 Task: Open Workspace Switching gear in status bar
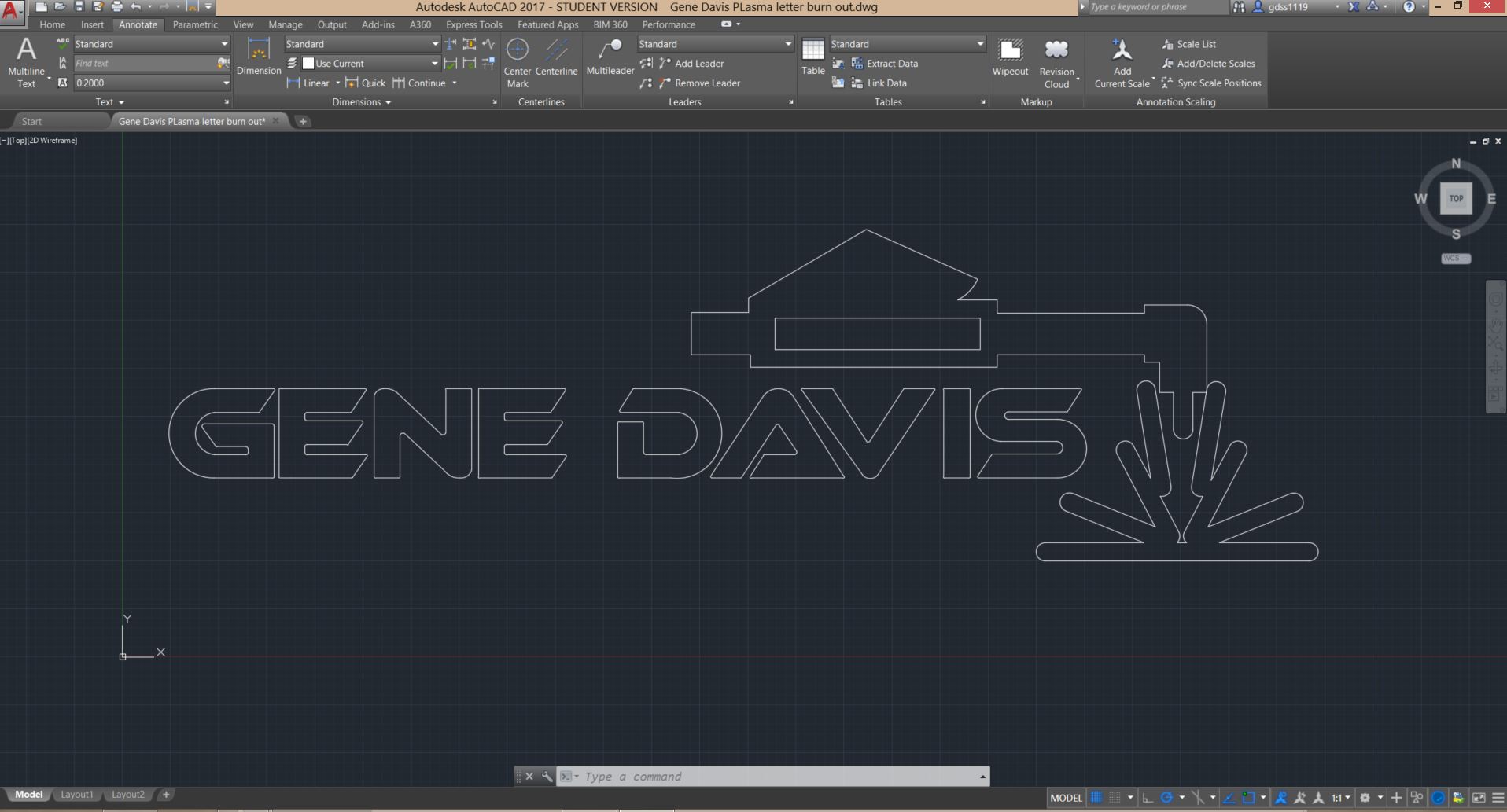(x=1365, y=798)
